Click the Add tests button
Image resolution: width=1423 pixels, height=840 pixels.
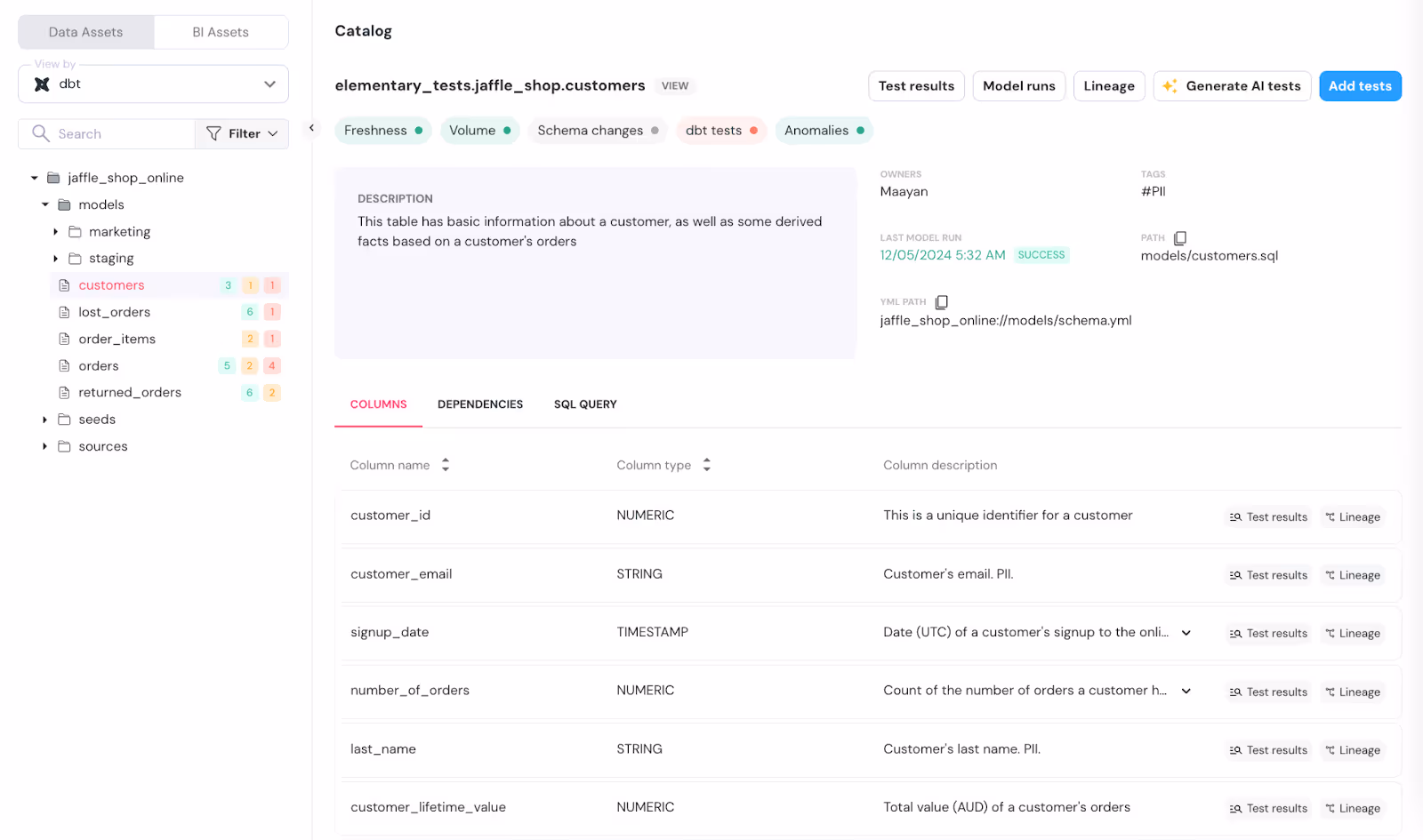[x=1360, y=85]
